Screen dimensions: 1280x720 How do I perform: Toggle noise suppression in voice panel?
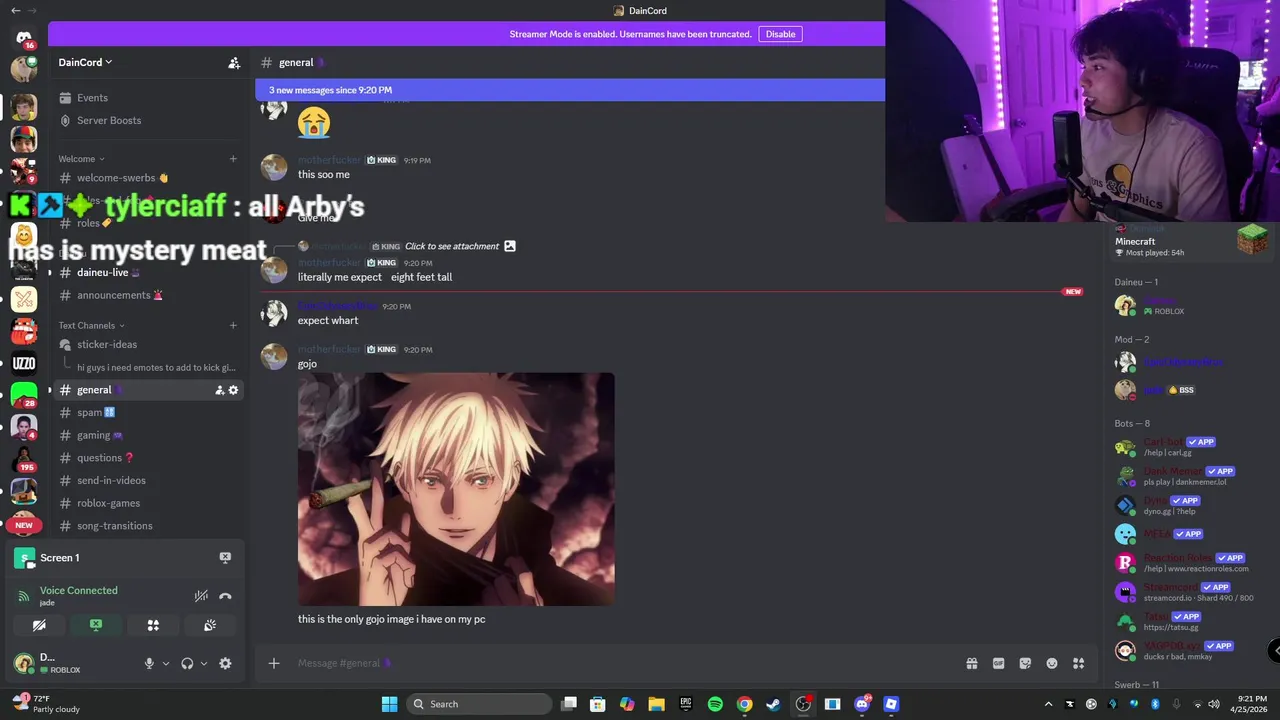tap(201, 596)
